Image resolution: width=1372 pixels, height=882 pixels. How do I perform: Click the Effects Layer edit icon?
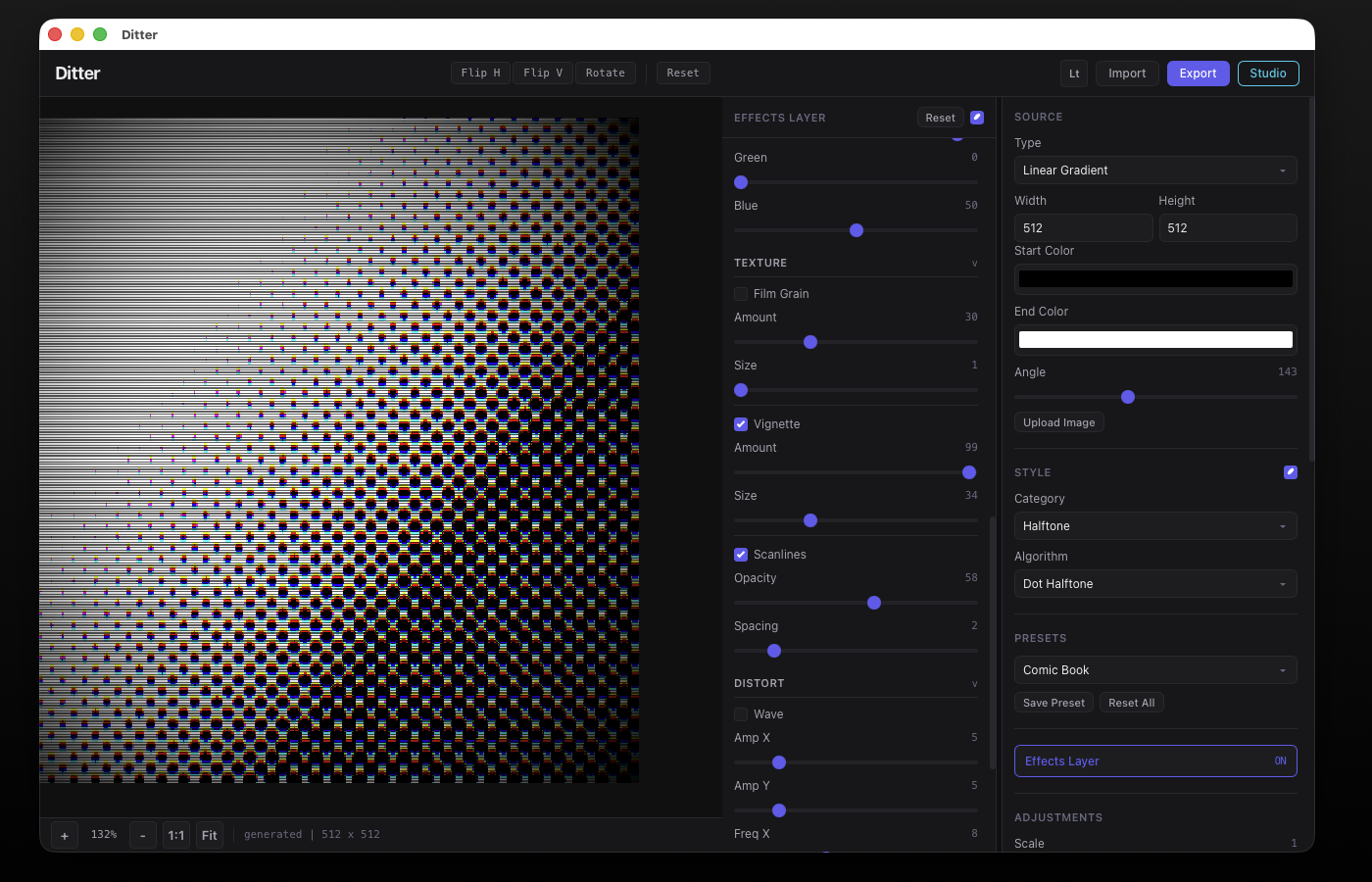976,118
